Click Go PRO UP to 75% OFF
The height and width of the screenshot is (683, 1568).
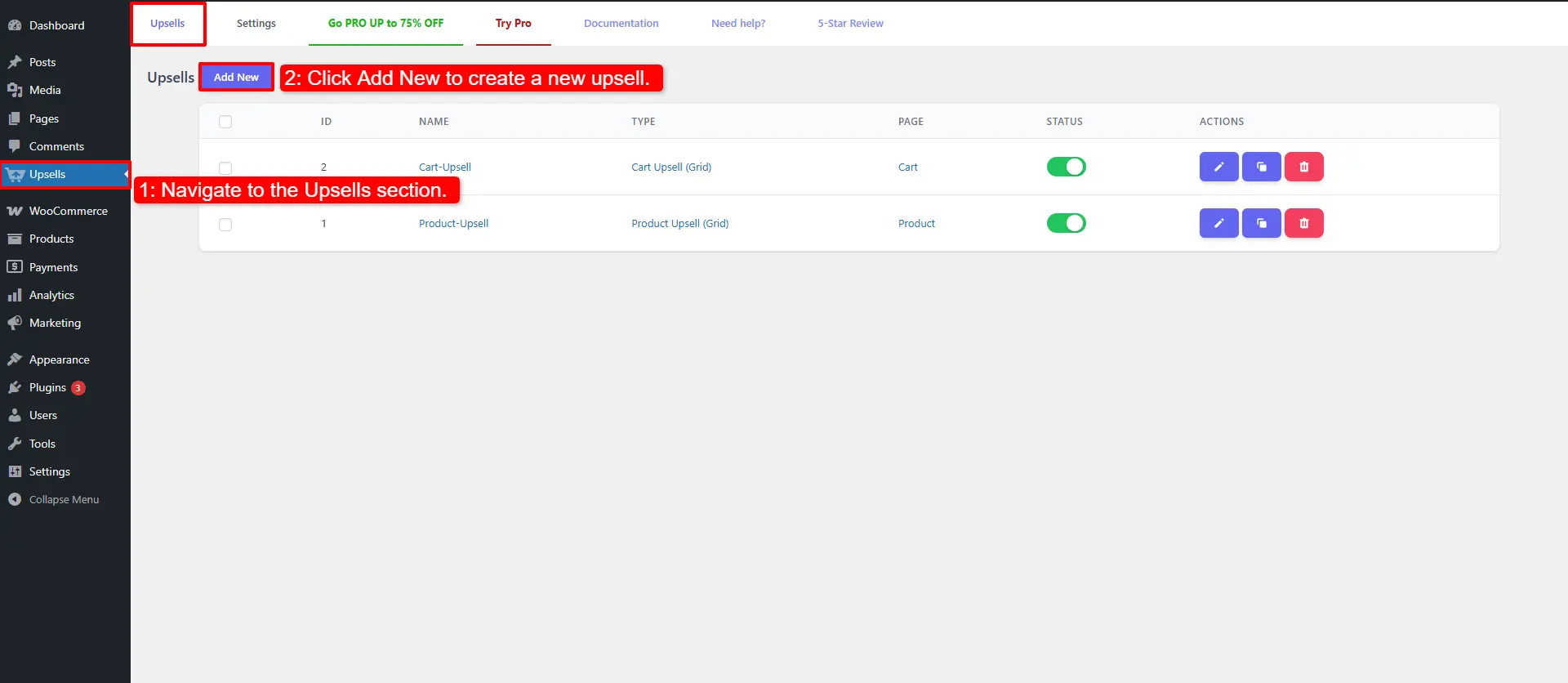pyautogui.click(x=385, y=23)
